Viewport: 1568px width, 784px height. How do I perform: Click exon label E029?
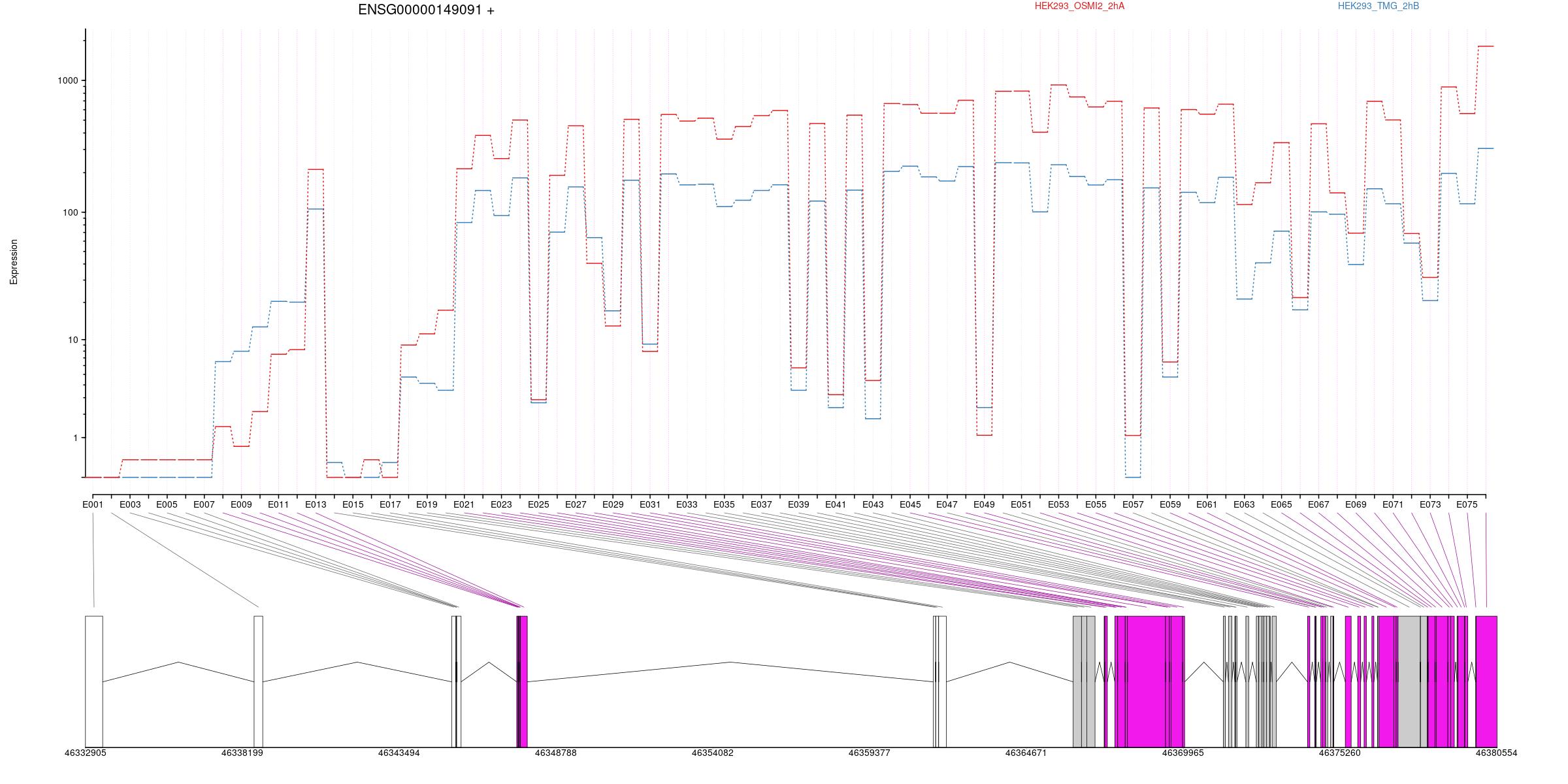pos(613,504)
